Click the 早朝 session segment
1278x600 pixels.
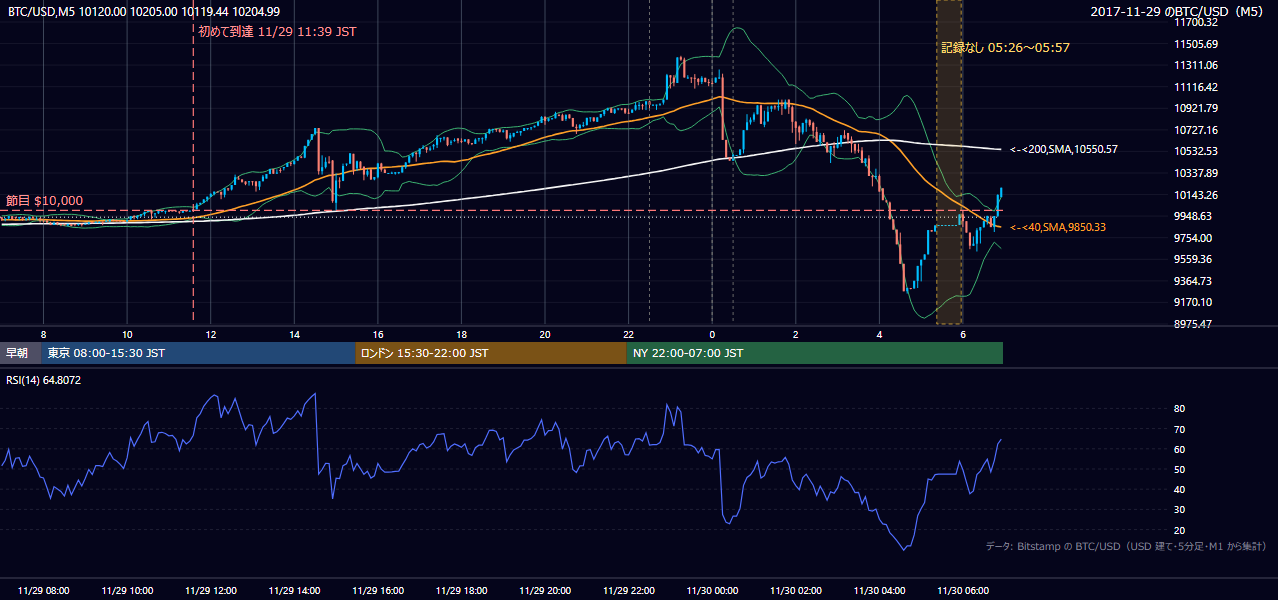click(x=20, y=353)
